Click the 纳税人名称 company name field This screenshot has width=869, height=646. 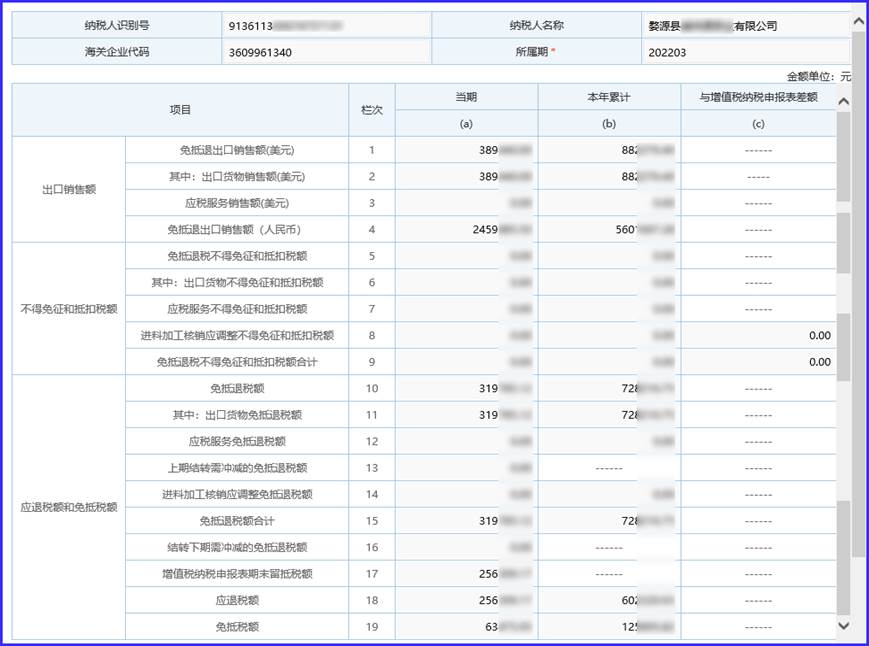(x=745, y=25)
